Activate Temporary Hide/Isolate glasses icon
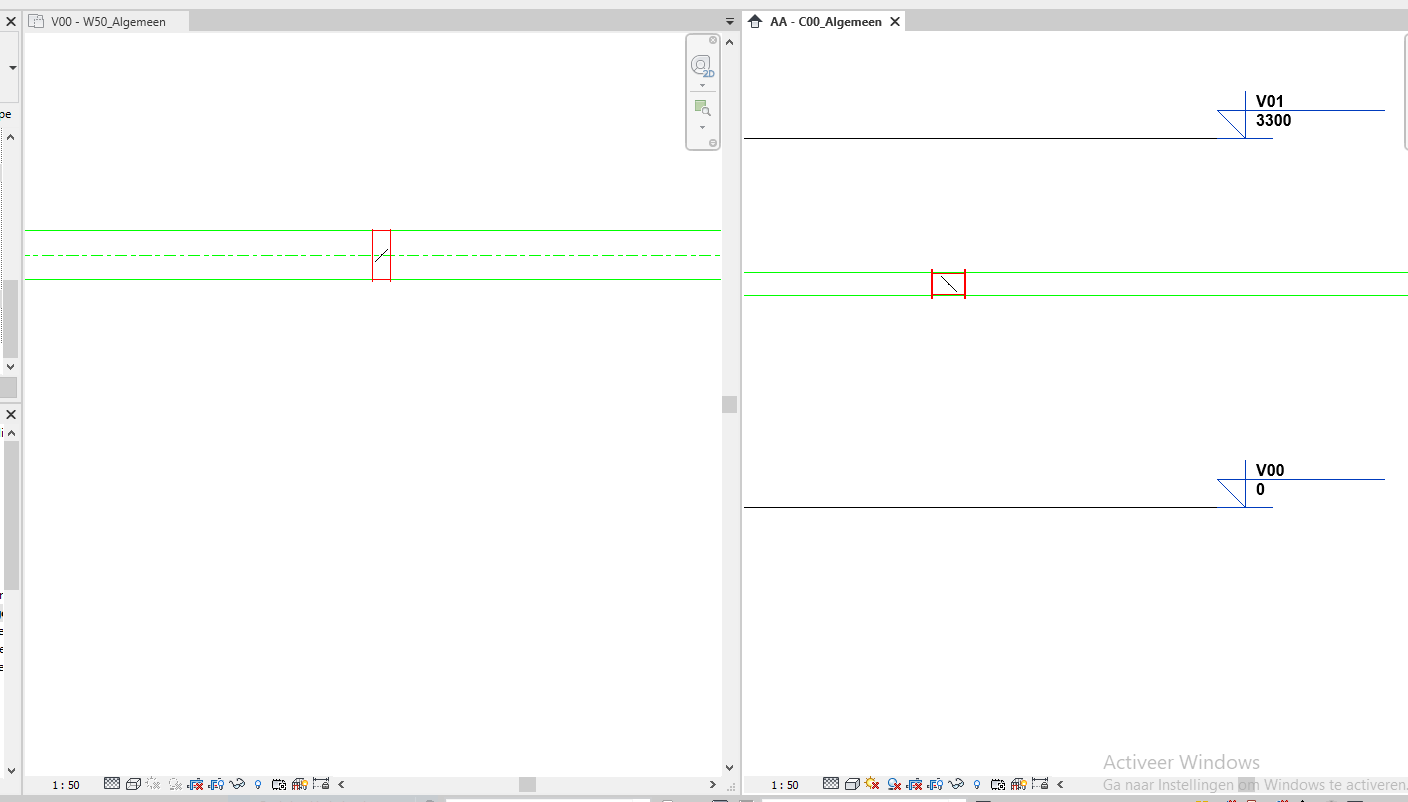This screenshot has width=1408, height=802. [x=238, y=784]
